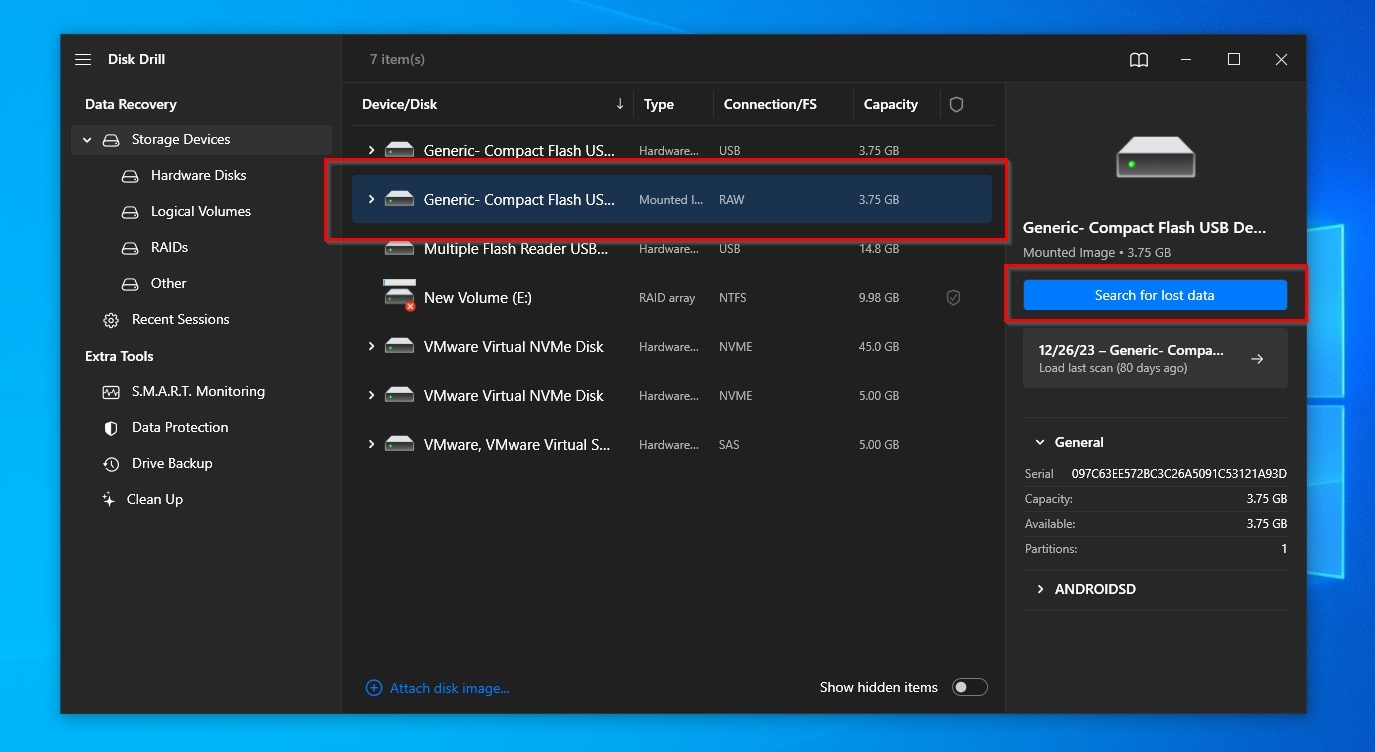Click the protection shield column header icon
The height and width of the screenshot is (752, 1375).
click(956, 104)
